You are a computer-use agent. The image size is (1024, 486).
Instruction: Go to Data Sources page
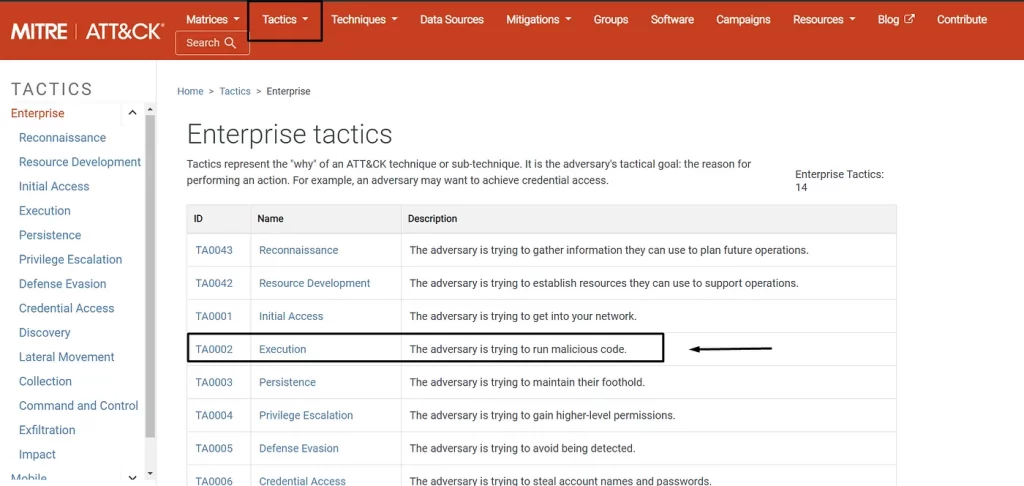452,20
